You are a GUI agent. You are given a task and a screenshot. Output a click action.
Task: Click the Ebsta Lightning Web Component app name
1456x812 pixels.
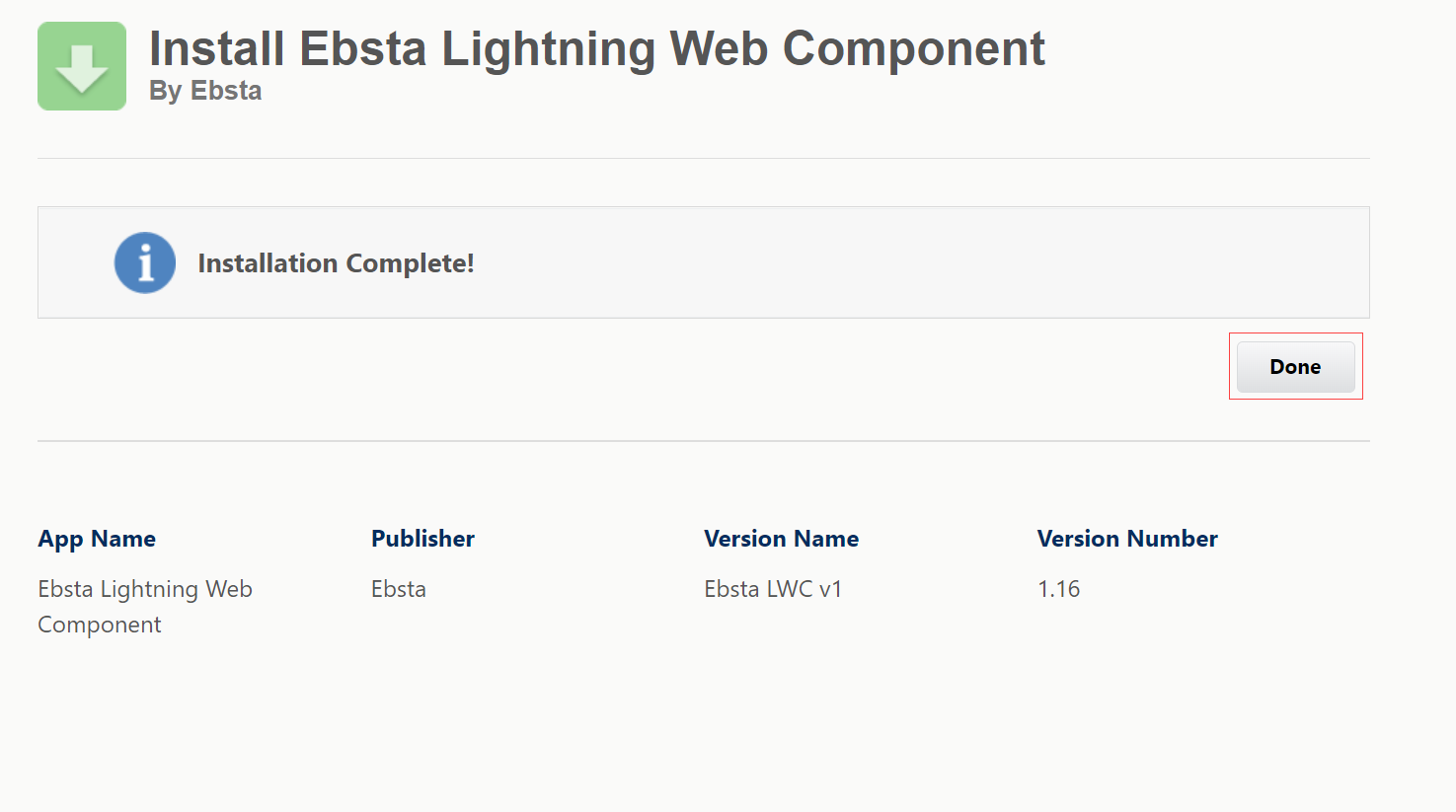[x=144, y=606]
